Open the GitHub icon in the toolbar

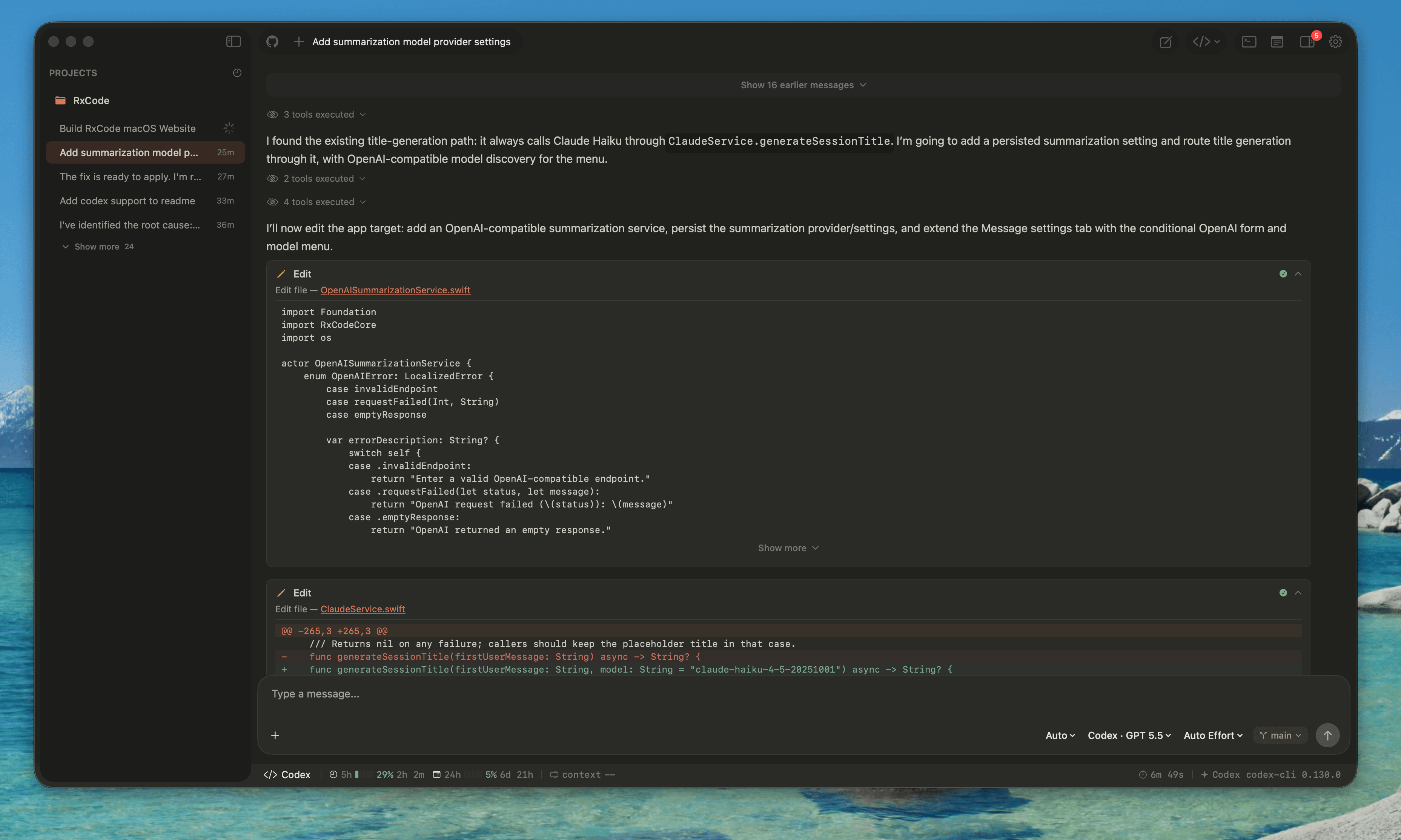tap(272, 41)
